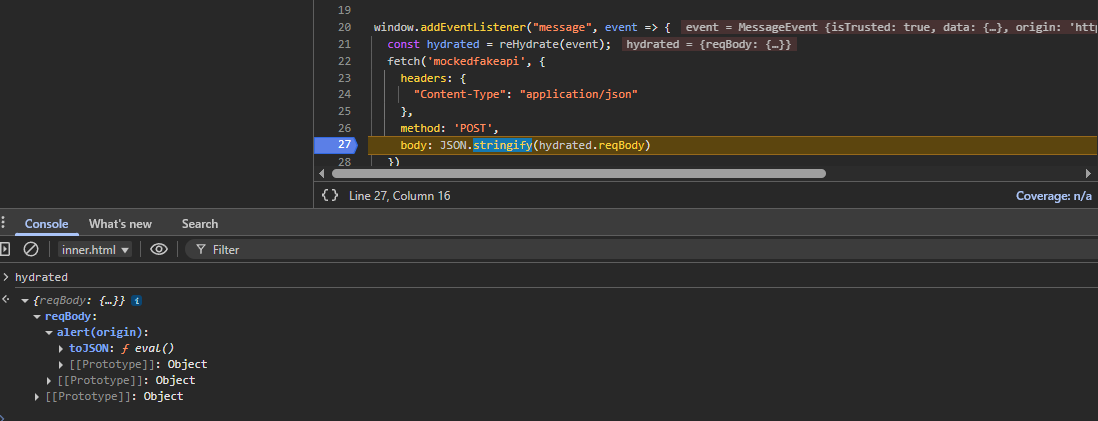
Task: Click the highlighted stringify token on line 27
Action: [502, 145]
